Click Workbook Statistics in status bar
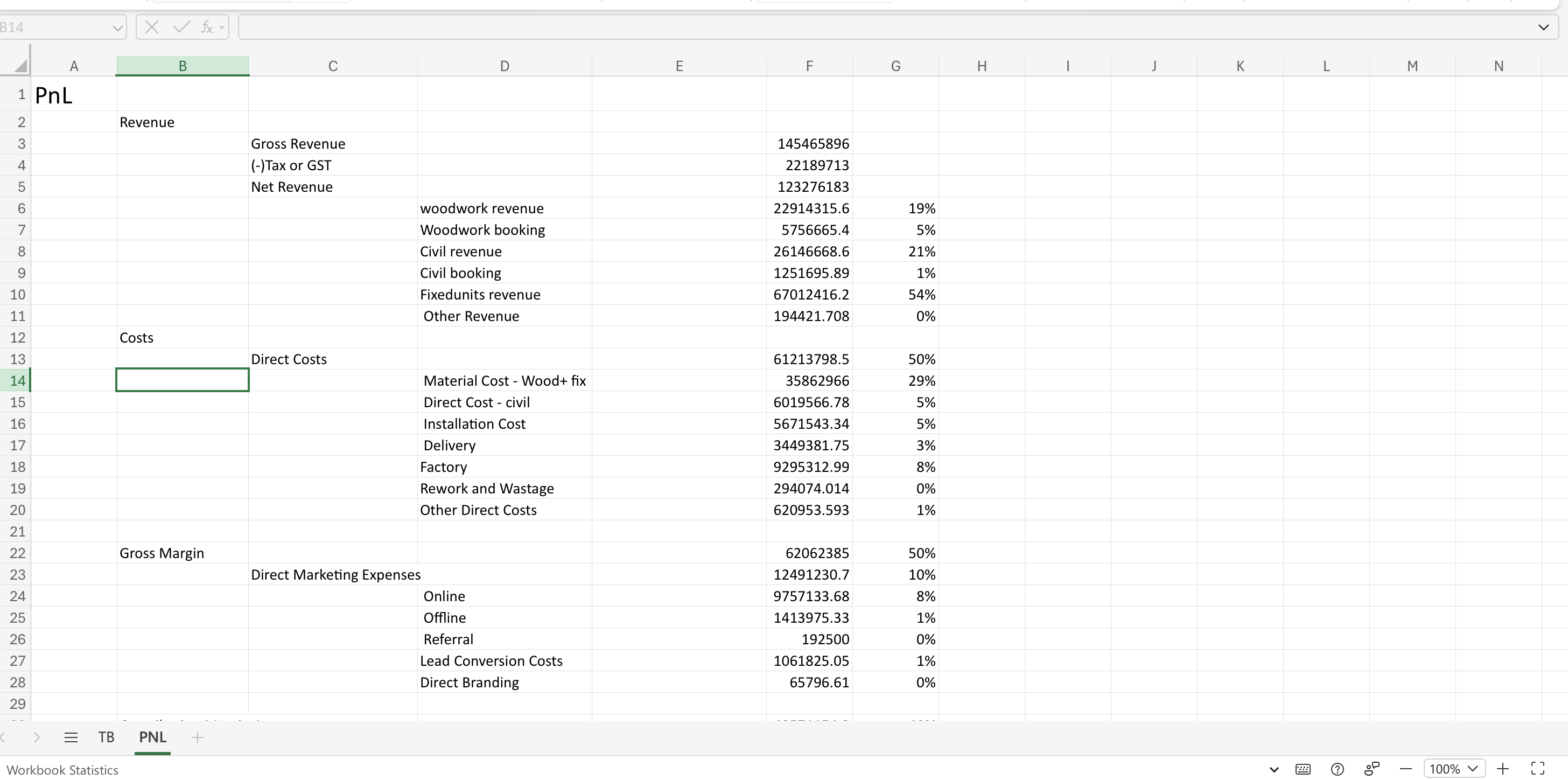Viewport: 1568px width, 780px height. (62, 770)
